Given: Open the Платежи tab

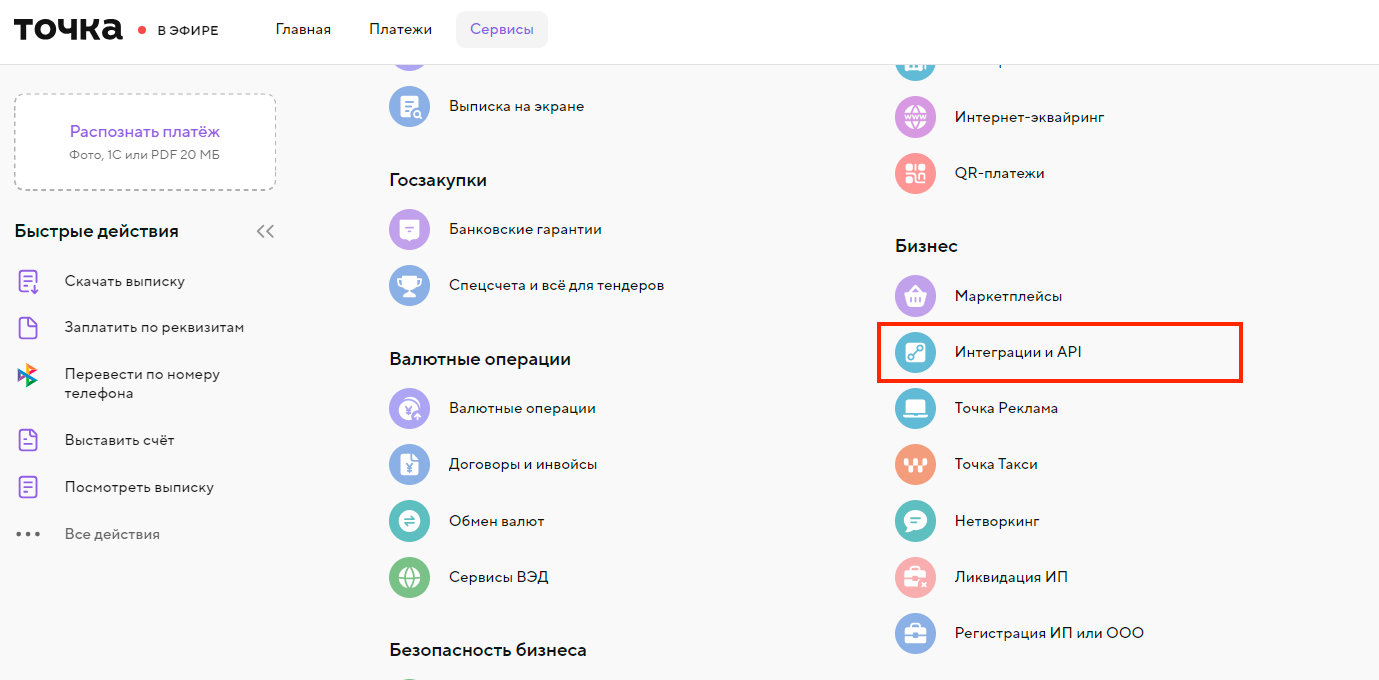Looking at the screenshot, I should pyautogui.click(x=400, y=30).
